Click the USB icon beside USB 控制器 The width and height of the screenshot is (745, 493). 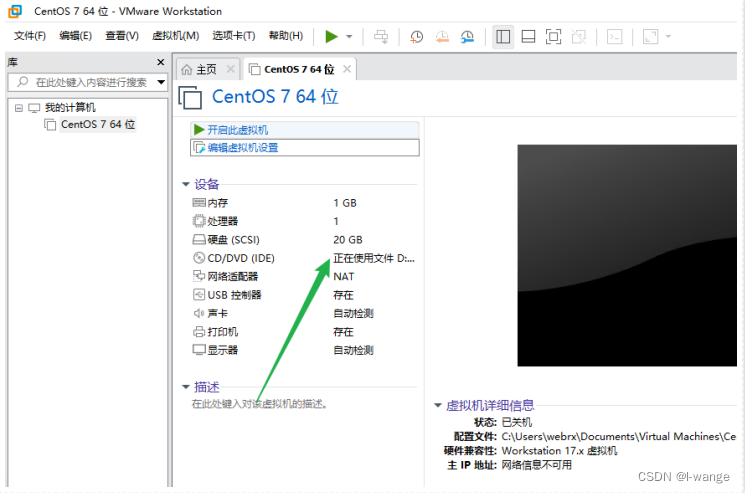[x=199, y=294]
